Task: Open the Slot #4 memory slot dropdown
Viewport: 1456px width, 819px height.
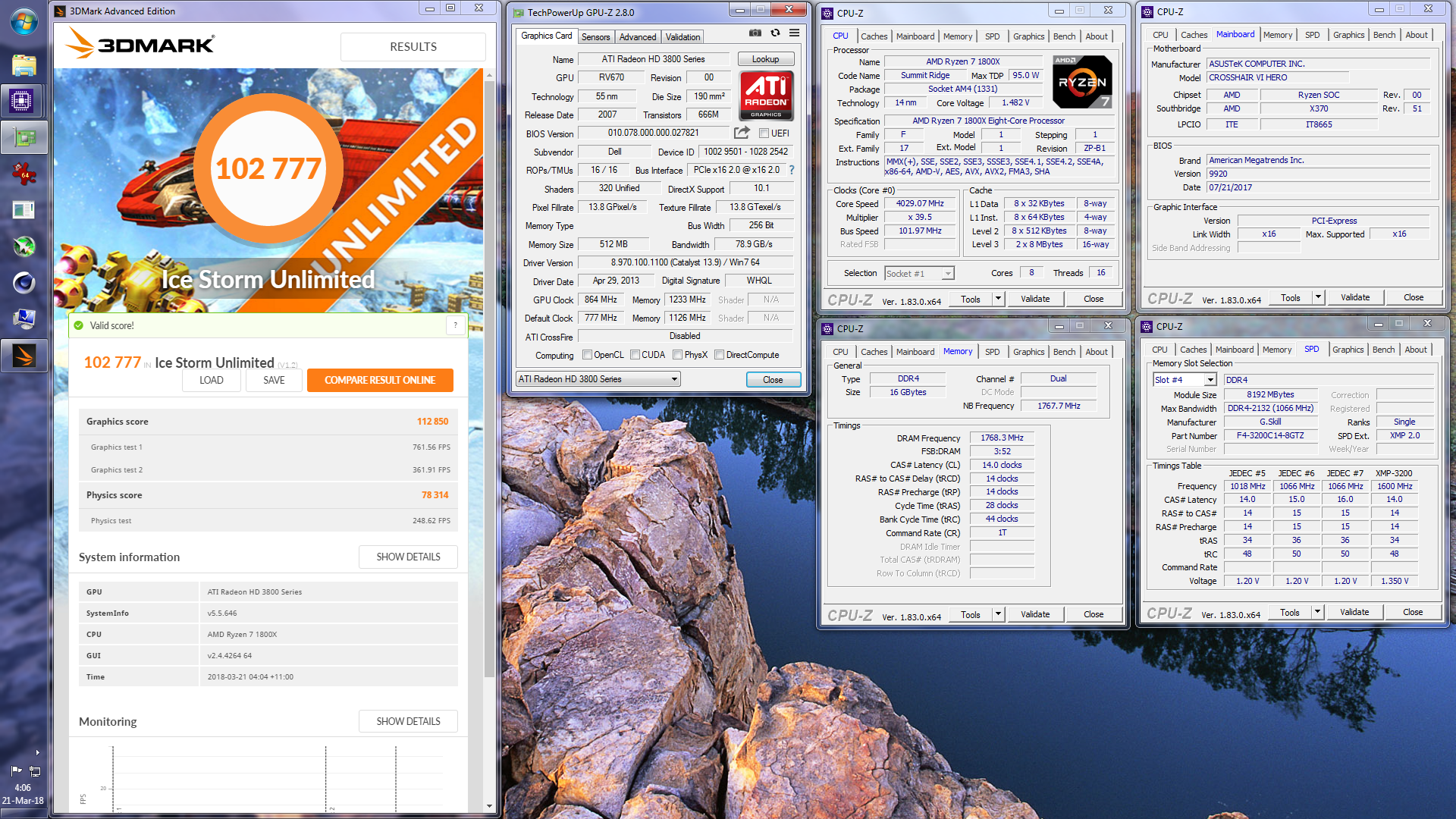Action: click(1186, 380)
